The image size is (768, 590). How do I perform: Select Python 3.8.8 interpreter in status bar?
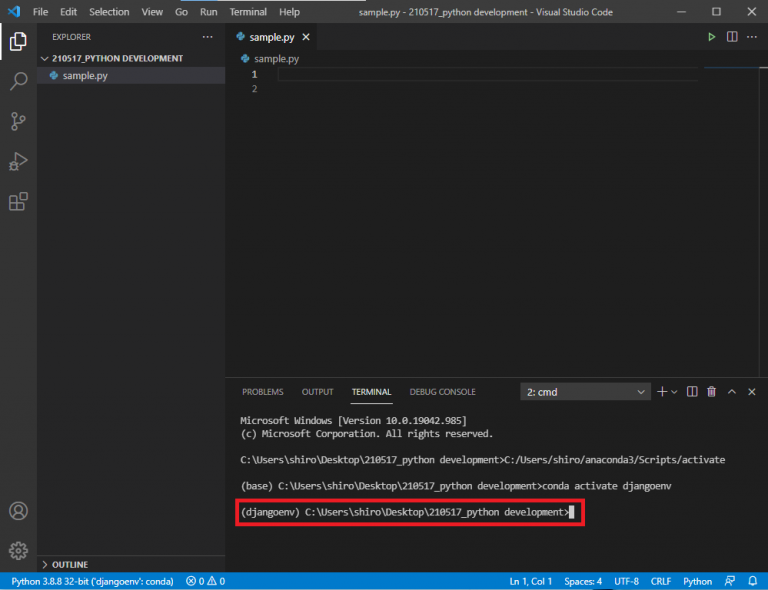coord(92,581)
